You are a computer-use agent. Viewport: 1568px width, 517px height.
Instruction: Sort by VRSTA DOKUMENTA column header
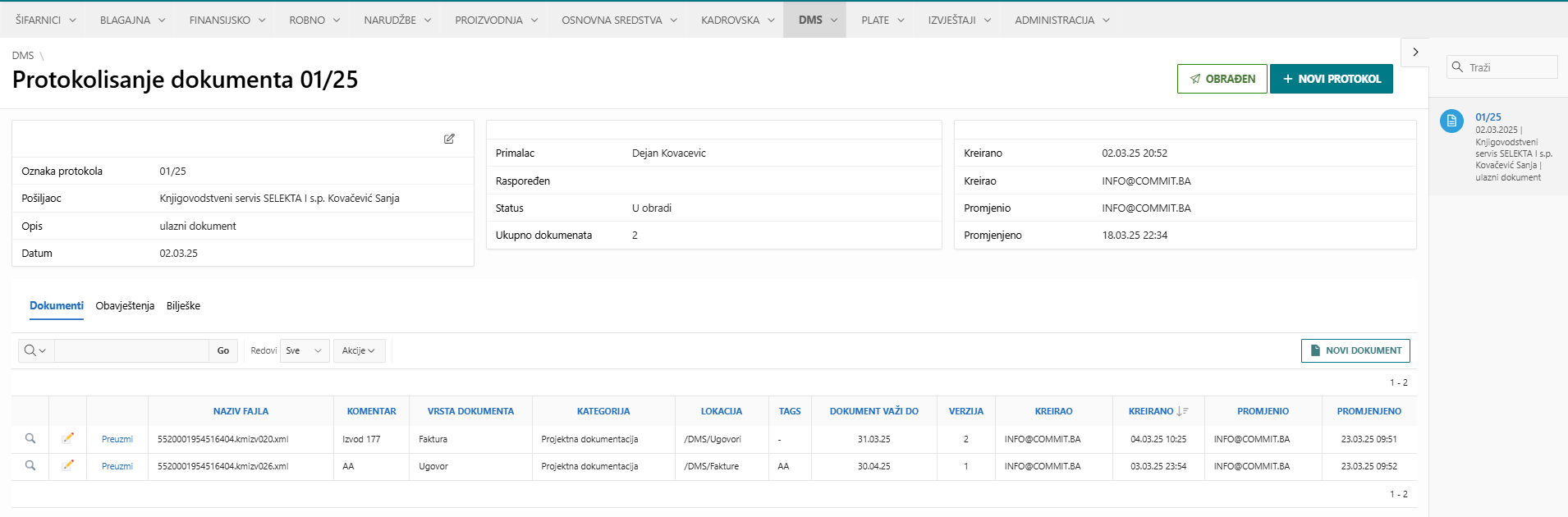click(470, 411)
